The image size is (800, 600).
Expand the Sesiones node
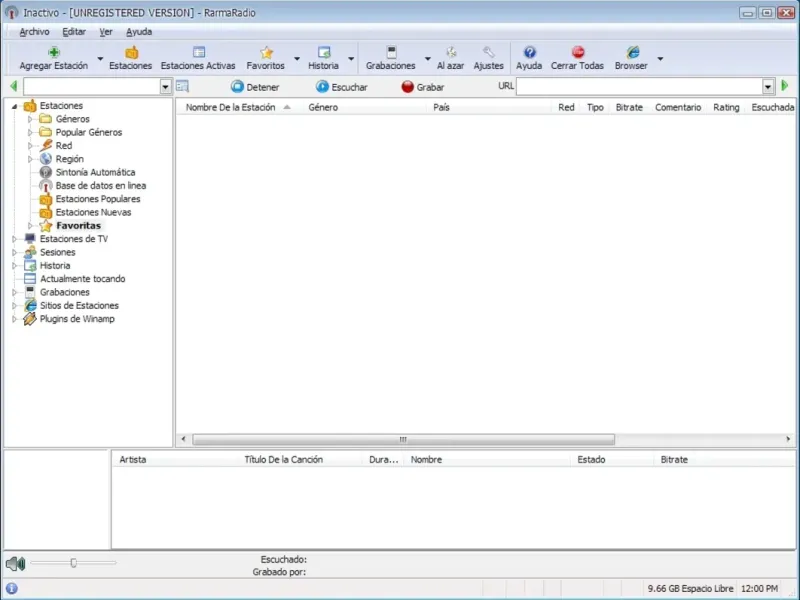14,252
